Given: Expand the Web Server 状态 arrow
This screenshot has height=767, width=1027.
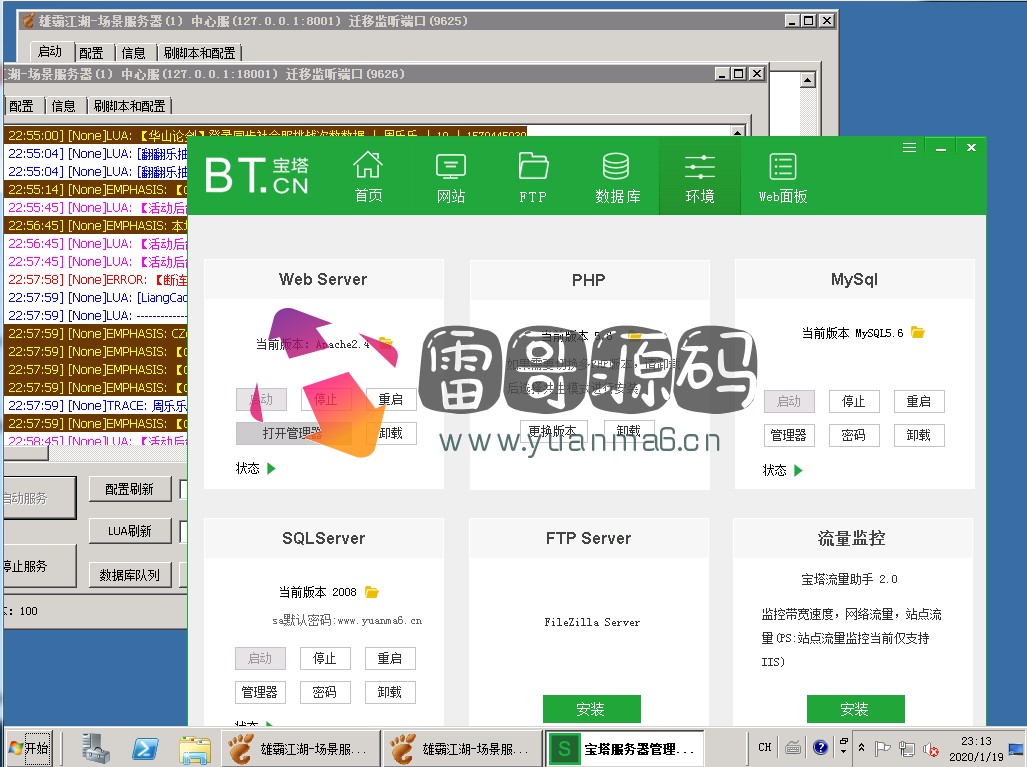Looking at the screenshot, I should pyautogui.click(x=271, y=468).
